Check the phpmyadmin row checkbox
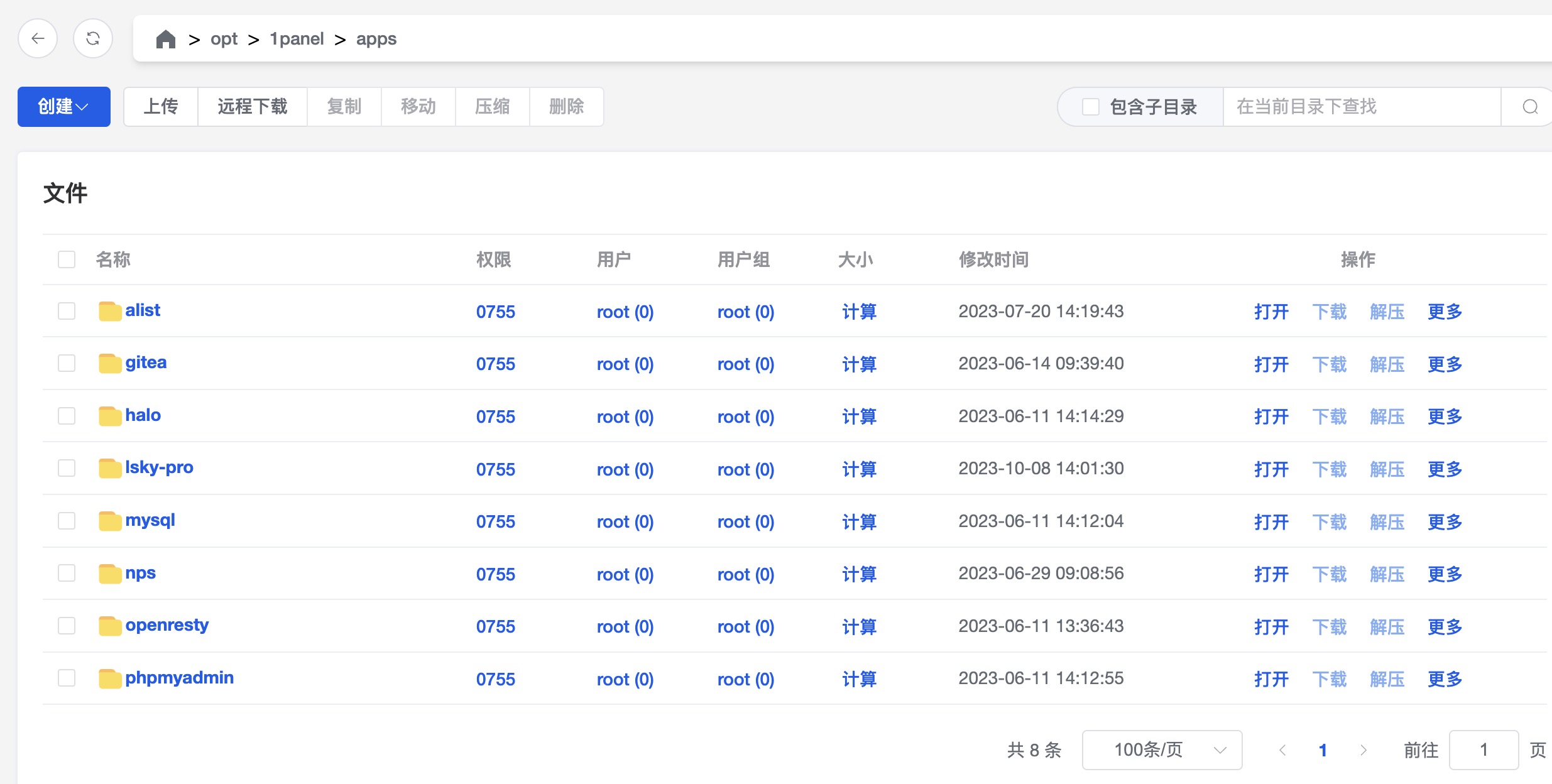1552x784 pixels. (x=67, y=678)
